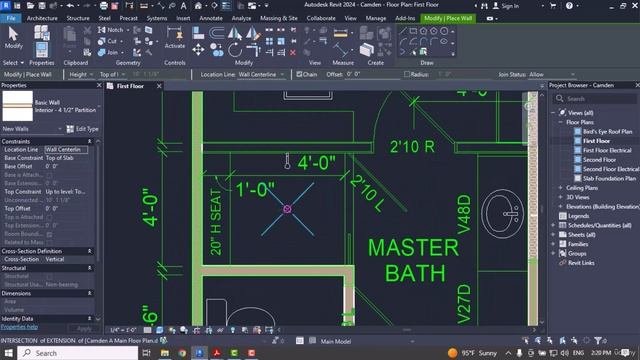The width and height of the screenshot is (640, 360).
Task: Open the File menu
Action: point(11,18)
